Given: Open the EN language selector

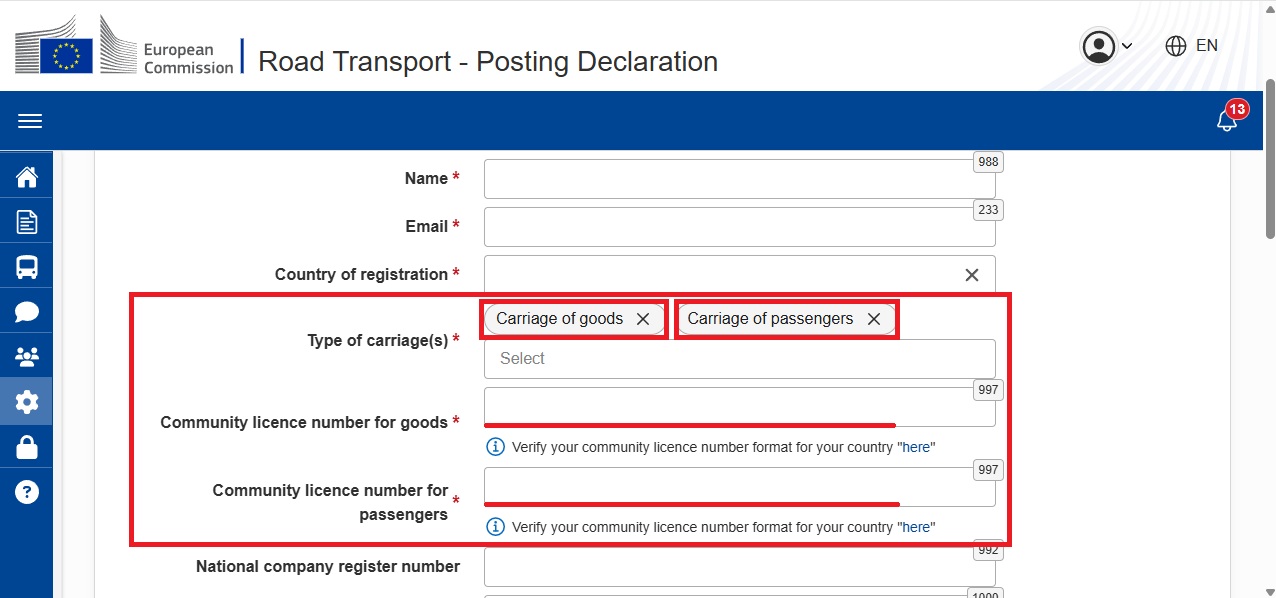Looking at the screenshot, I should [x=1192, y=46].
